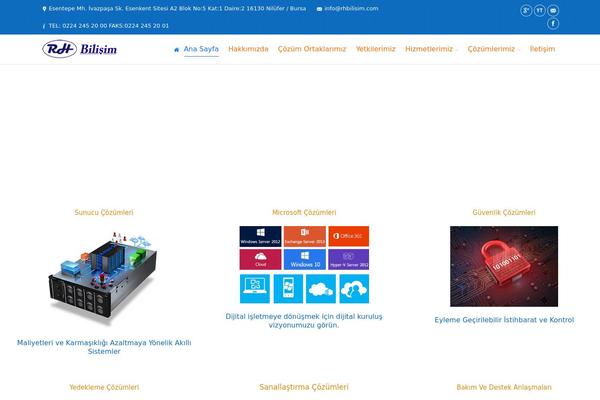Click the home icon beside Ana Sayfa

pos(176,49)
